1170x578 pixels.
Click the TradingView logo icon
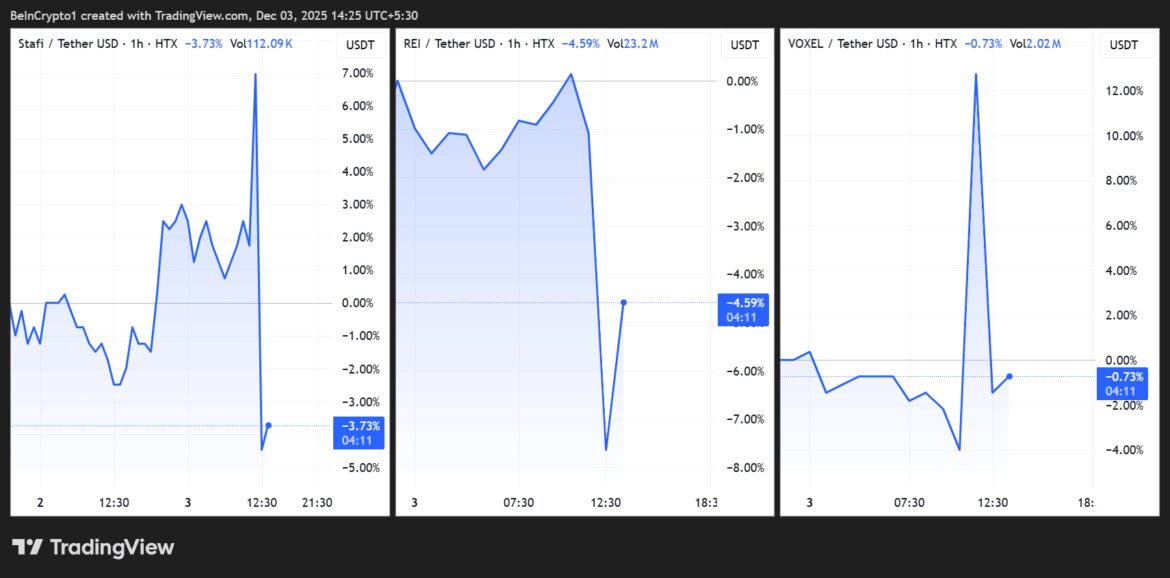point(27,547)
